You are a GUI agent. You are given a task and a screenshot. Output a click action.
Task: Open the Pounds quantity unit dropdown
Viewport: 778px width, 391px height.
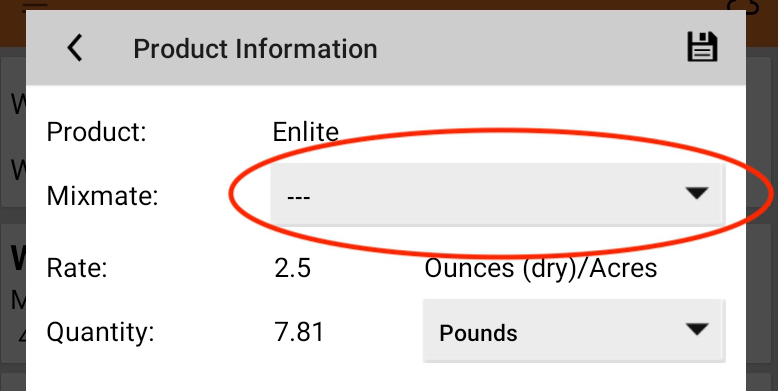point(574,331)
